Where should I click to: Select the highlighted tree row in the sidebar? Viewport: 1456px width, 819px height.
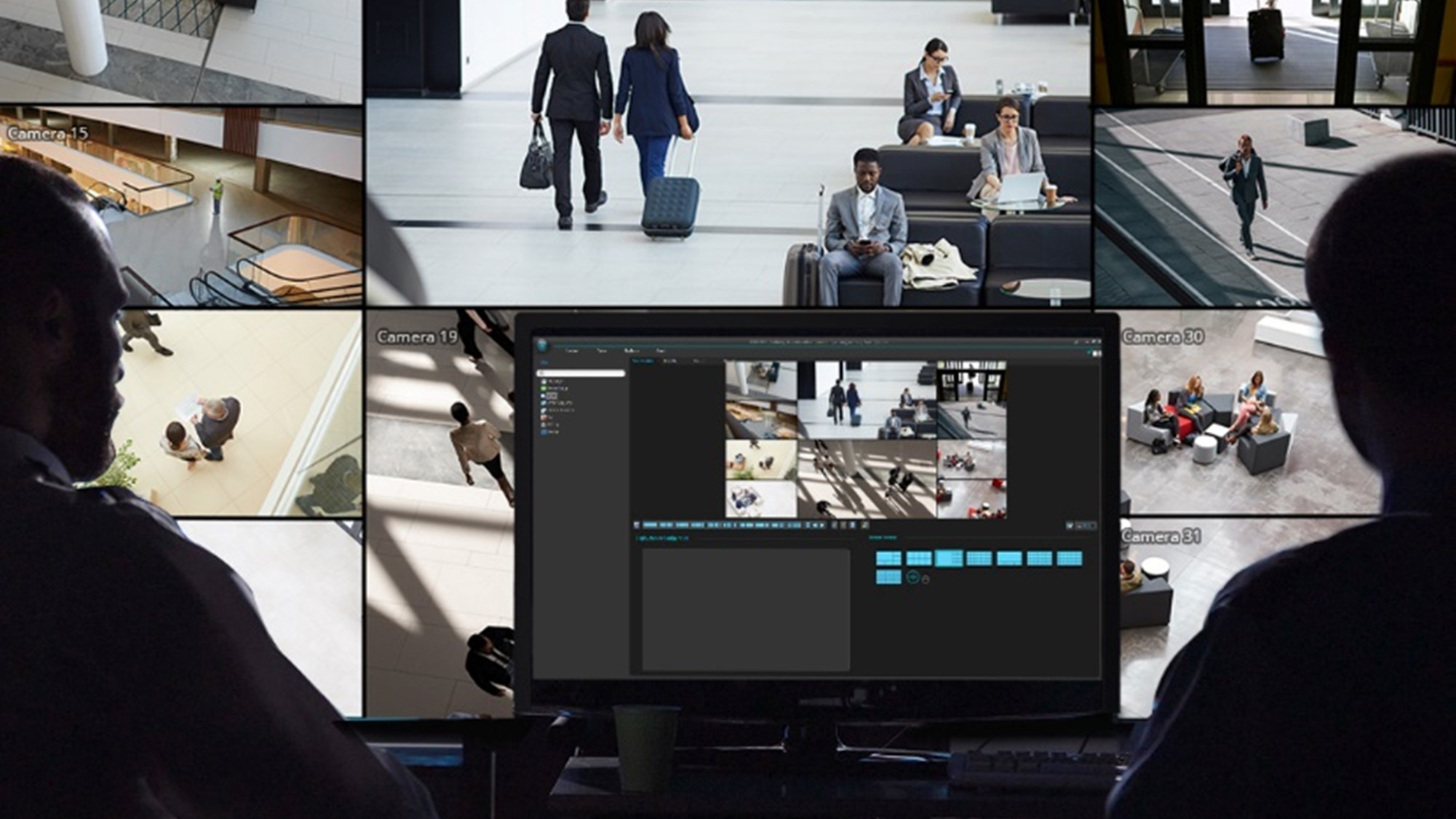549,396
